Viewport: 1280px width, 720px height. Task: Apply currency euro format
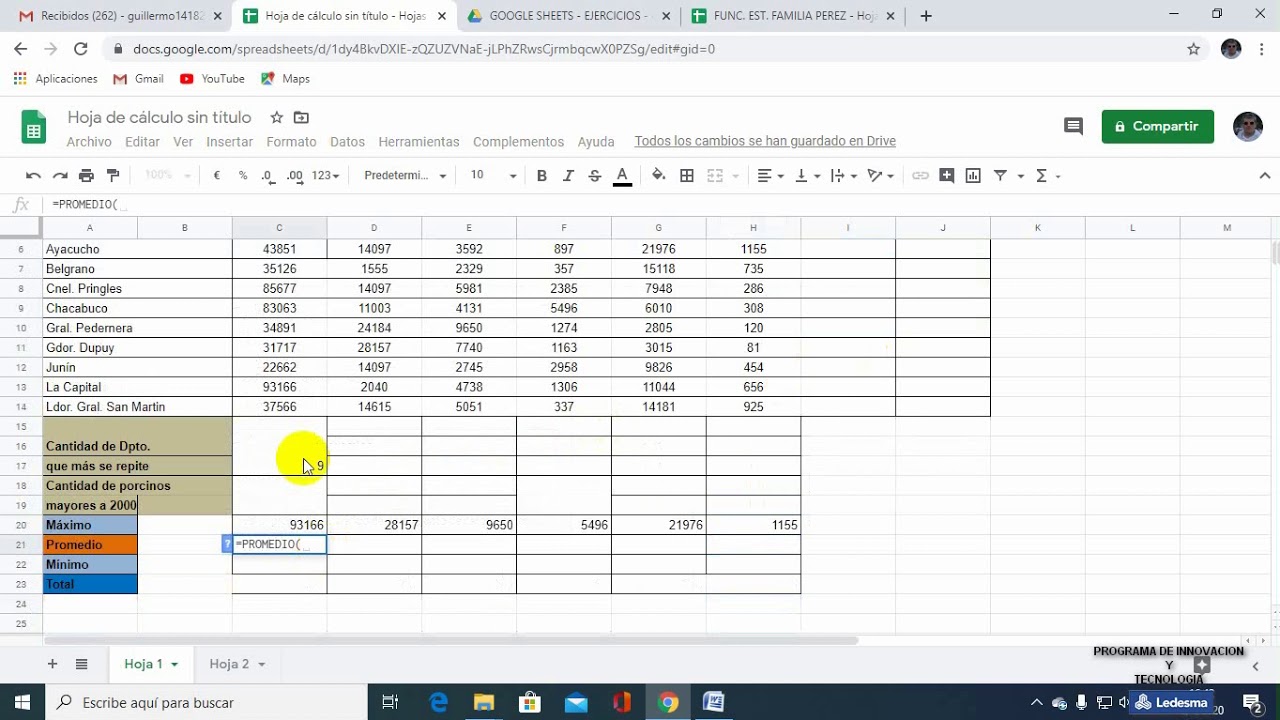pos(217,176)
